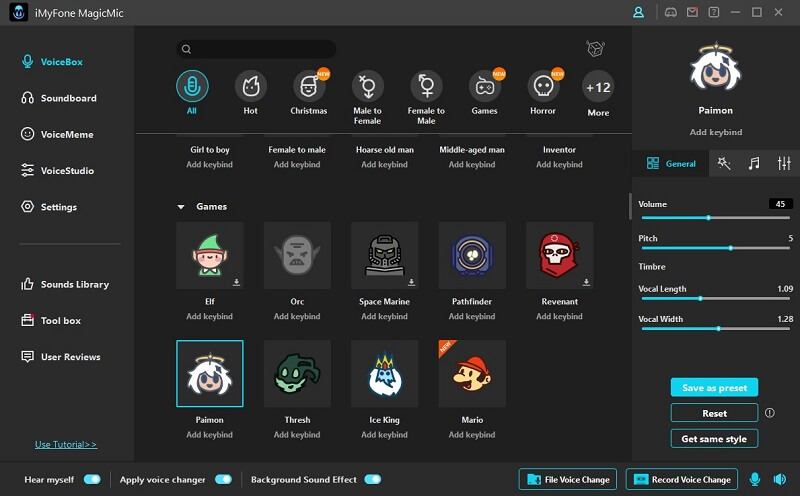This screenshot has height=496, width=800.
Task: Select the All voices category icon
Action: pos(192,86)
